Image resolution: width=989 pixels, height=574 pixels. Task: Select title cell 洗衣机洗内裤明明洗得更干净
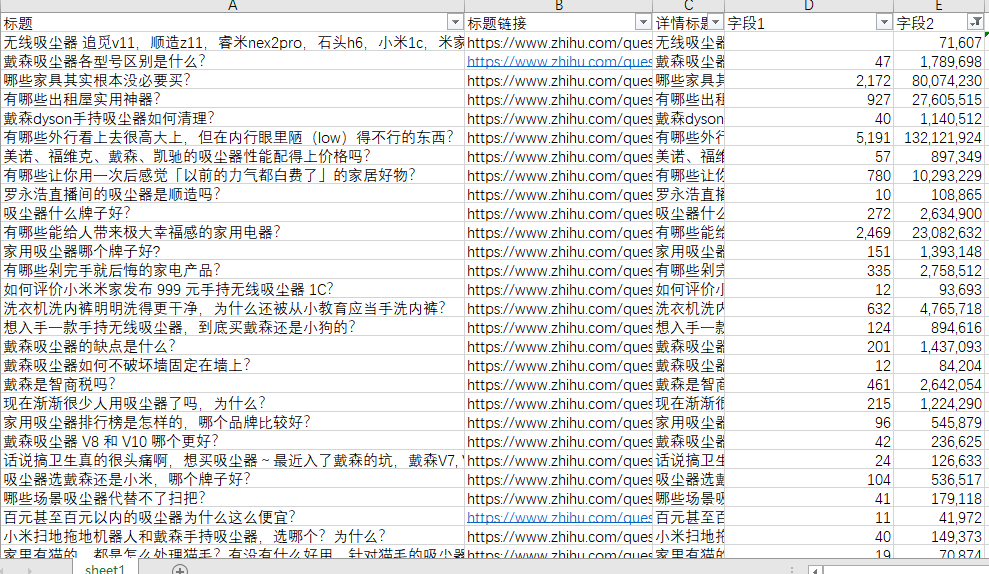(232, 308)
